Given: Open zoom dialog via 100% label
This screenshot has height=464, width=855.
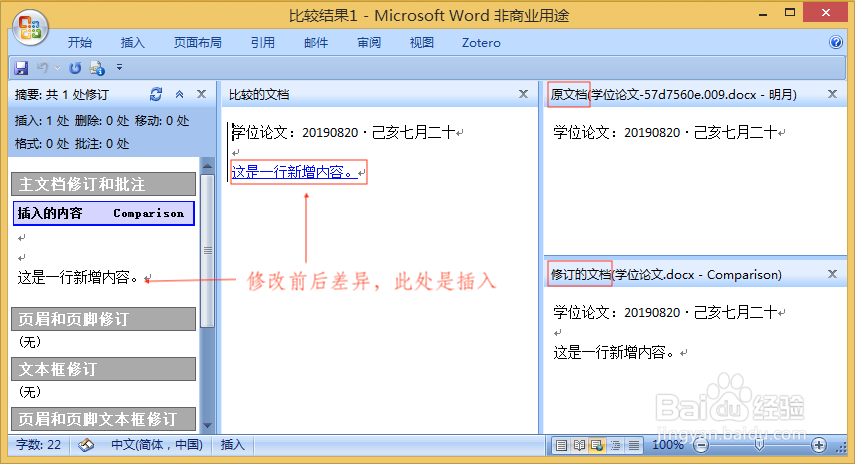Looking at the screenshot, I should click(668, 445).
